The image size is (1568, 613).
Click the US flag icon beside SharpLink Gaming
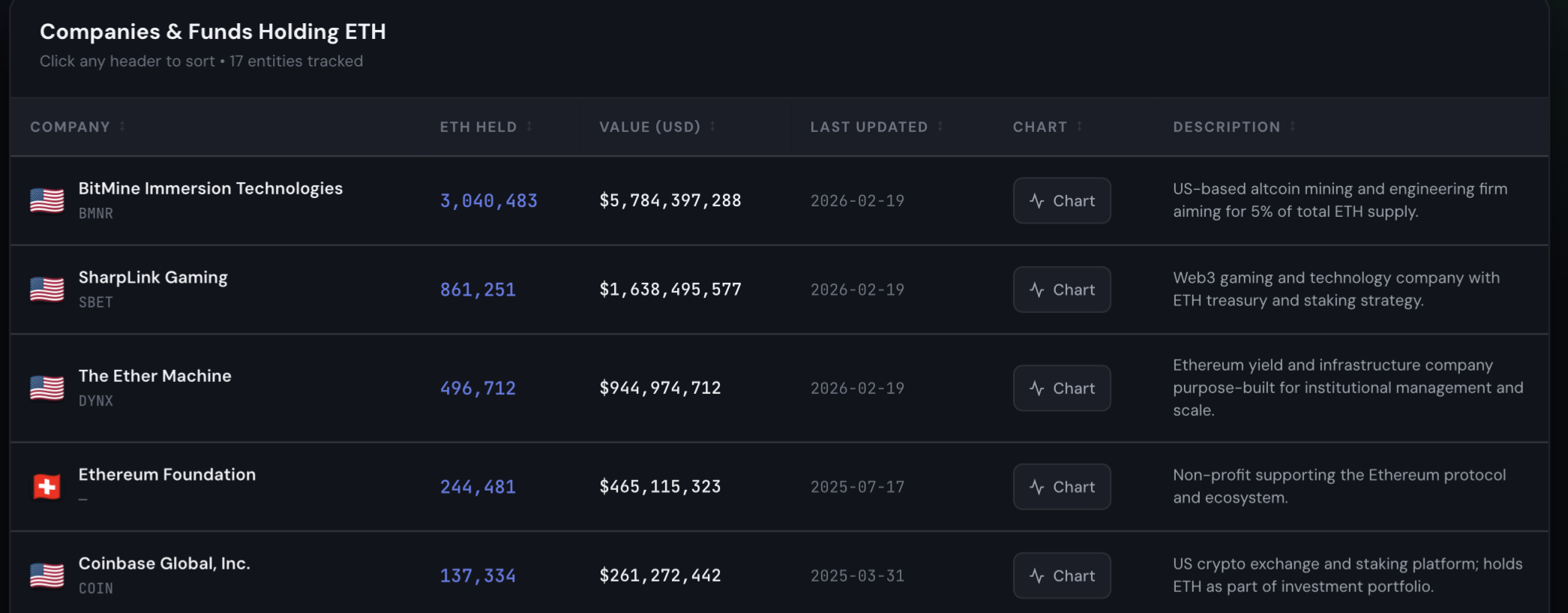click(46, 290)
